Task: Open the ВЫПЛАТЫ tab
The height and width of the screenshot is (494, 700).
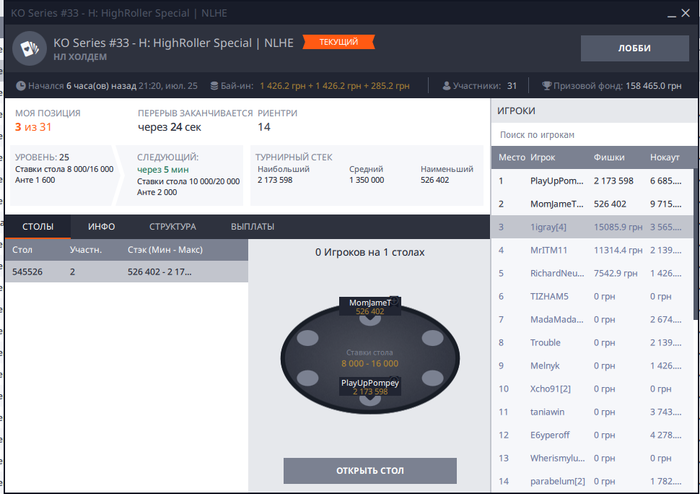Action: [x=253, y=227]
